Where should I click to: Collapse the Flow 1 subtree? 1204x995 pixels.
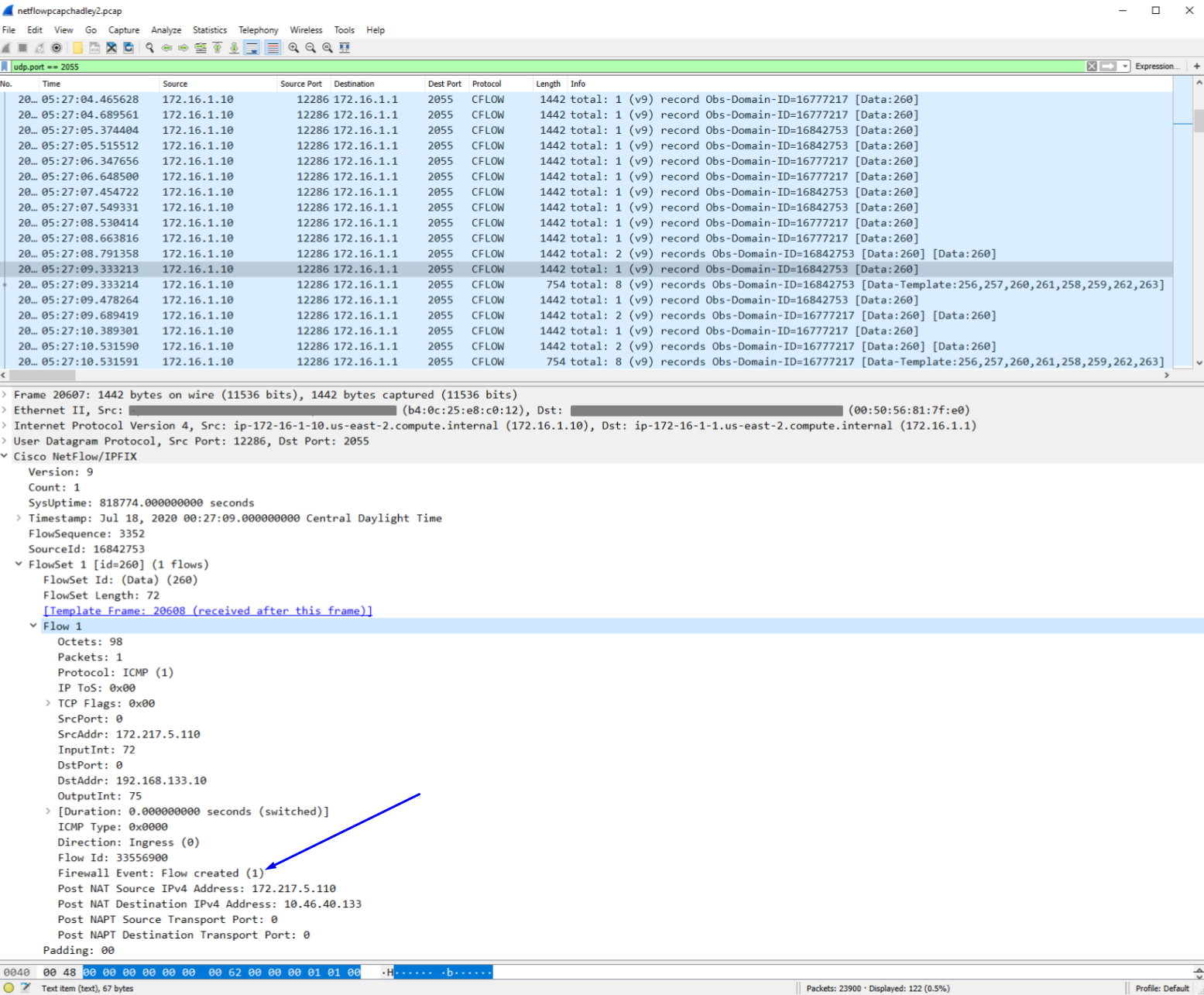[x=34, y=626]
